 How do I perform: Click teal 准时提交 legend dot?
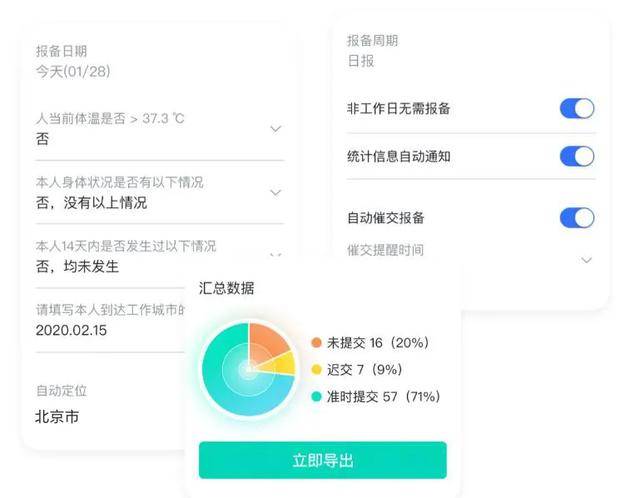[x=317, y=397]
